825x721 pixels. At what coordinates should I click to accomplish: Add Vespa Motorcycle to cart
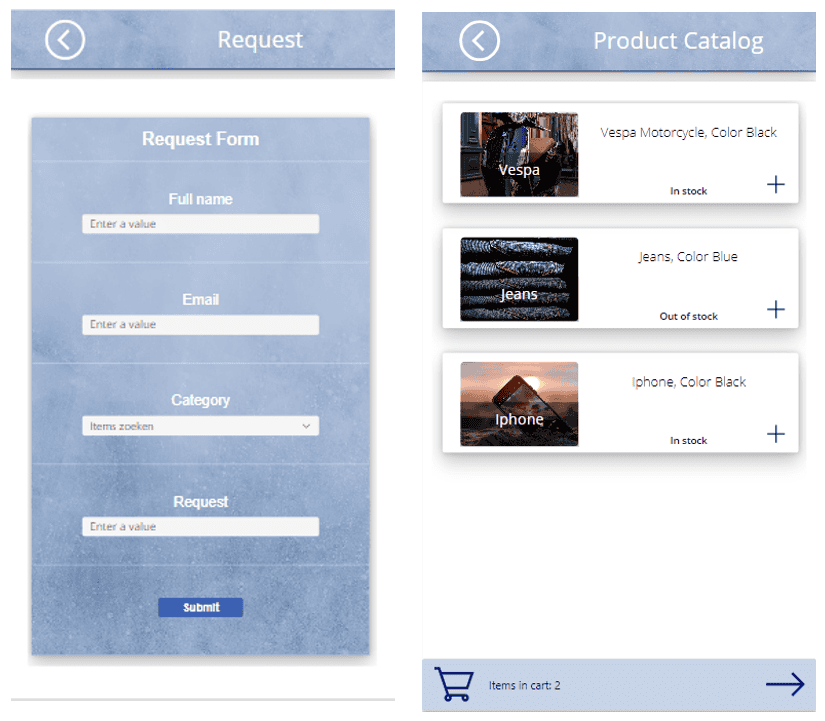[775, 184]
